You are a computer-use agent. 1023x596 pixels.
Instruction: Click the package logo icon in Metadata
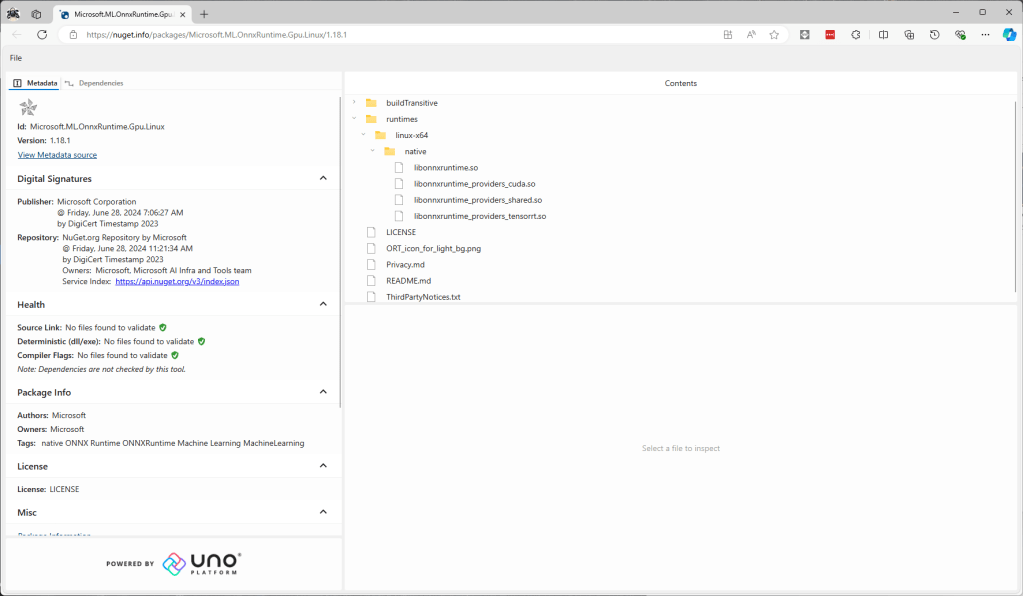click(x=28, y=108)
